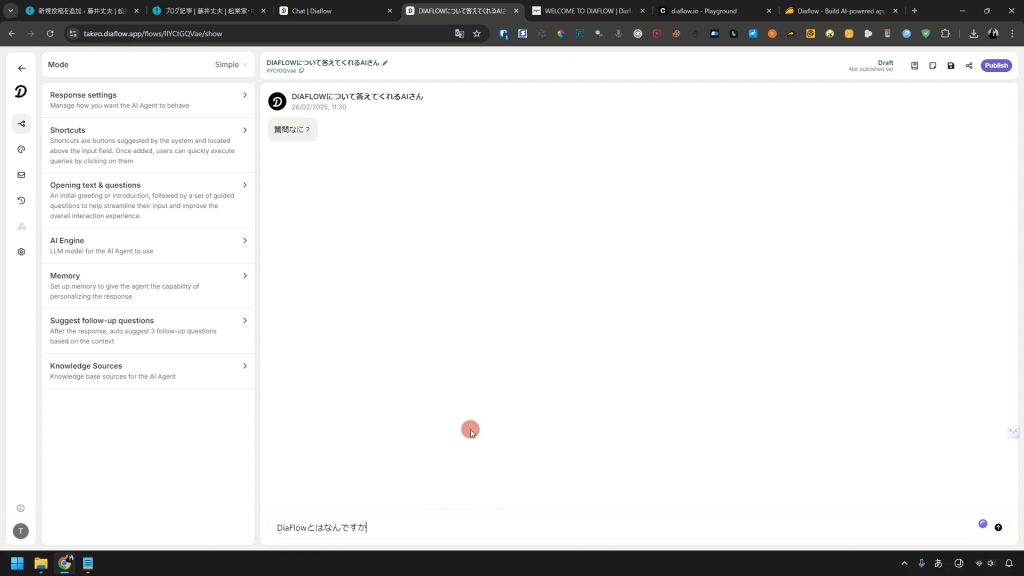Click the back arrow in the left sidebar
The height and width of the screenshot is (576, 1024).
pyautogui.click(x=22, y=68)
